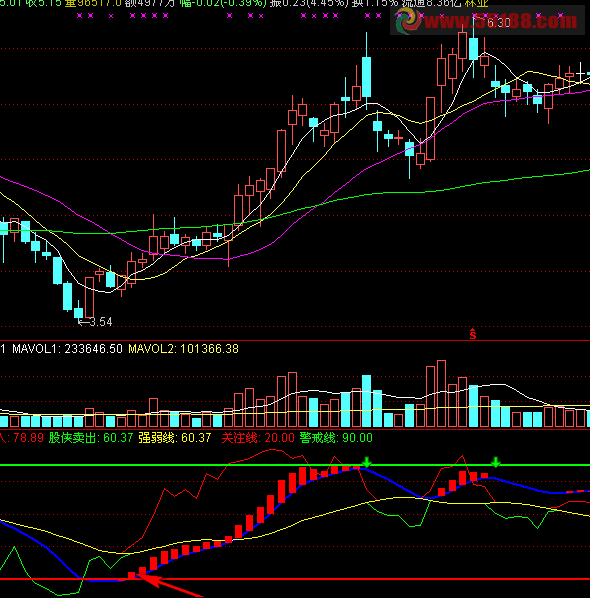The height and width of the screenshot is (598, 590).
Task: Select the yellow 强弱线: 60.37 label
Action: [175, 437]
